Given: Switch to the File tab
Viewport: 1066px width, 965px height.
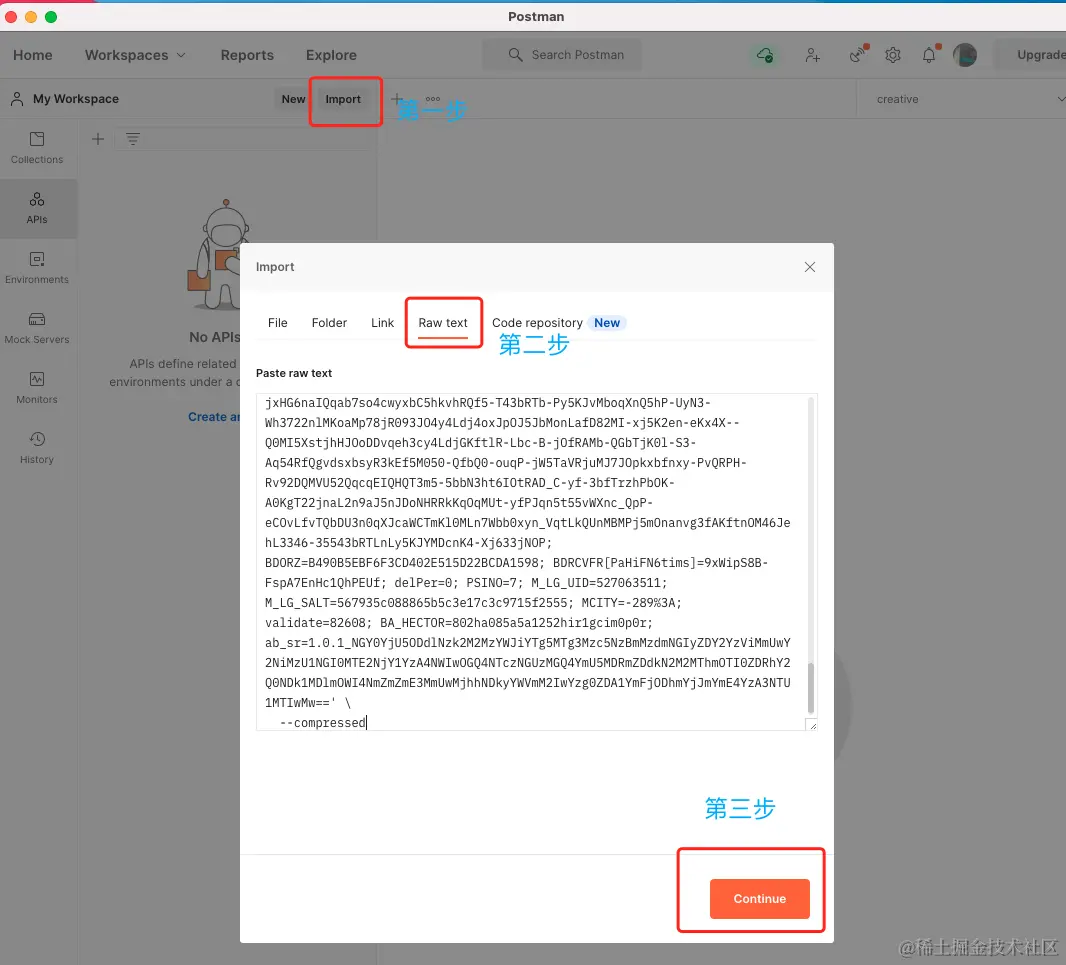Looking at the screenshot, I should click(277, 322).
